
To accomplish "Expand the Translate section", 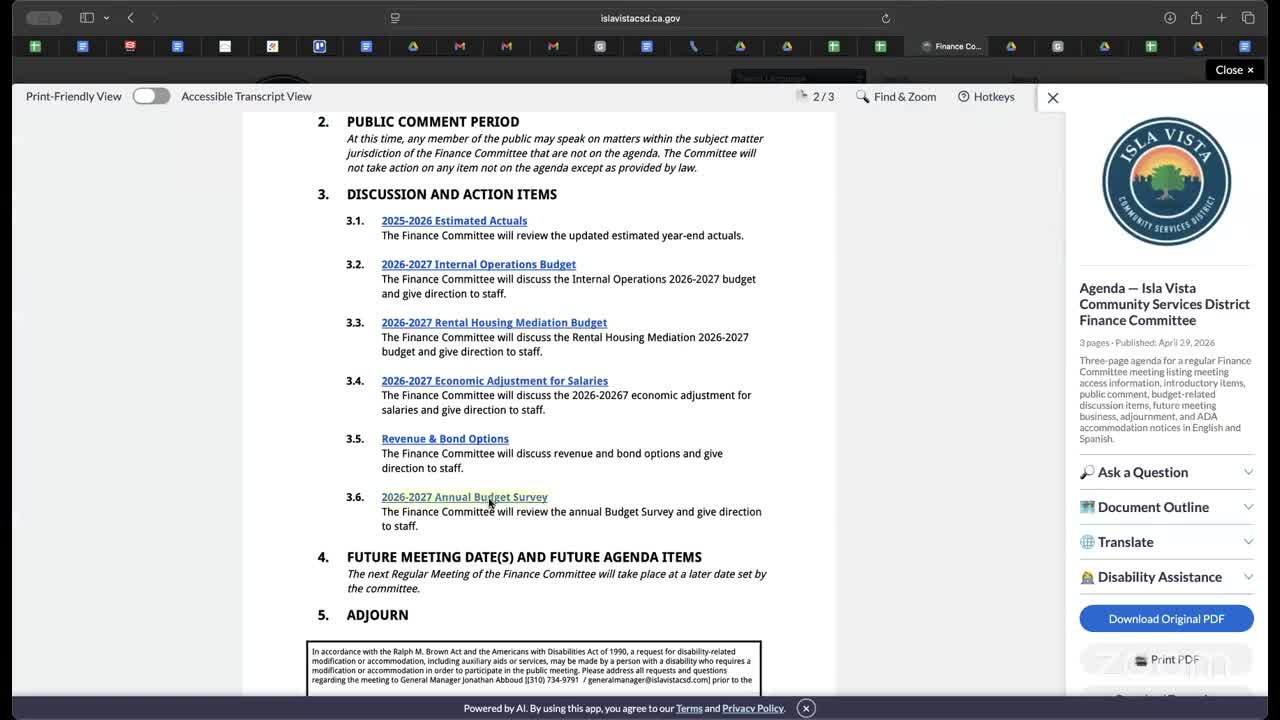I will tap(1166, 542).
